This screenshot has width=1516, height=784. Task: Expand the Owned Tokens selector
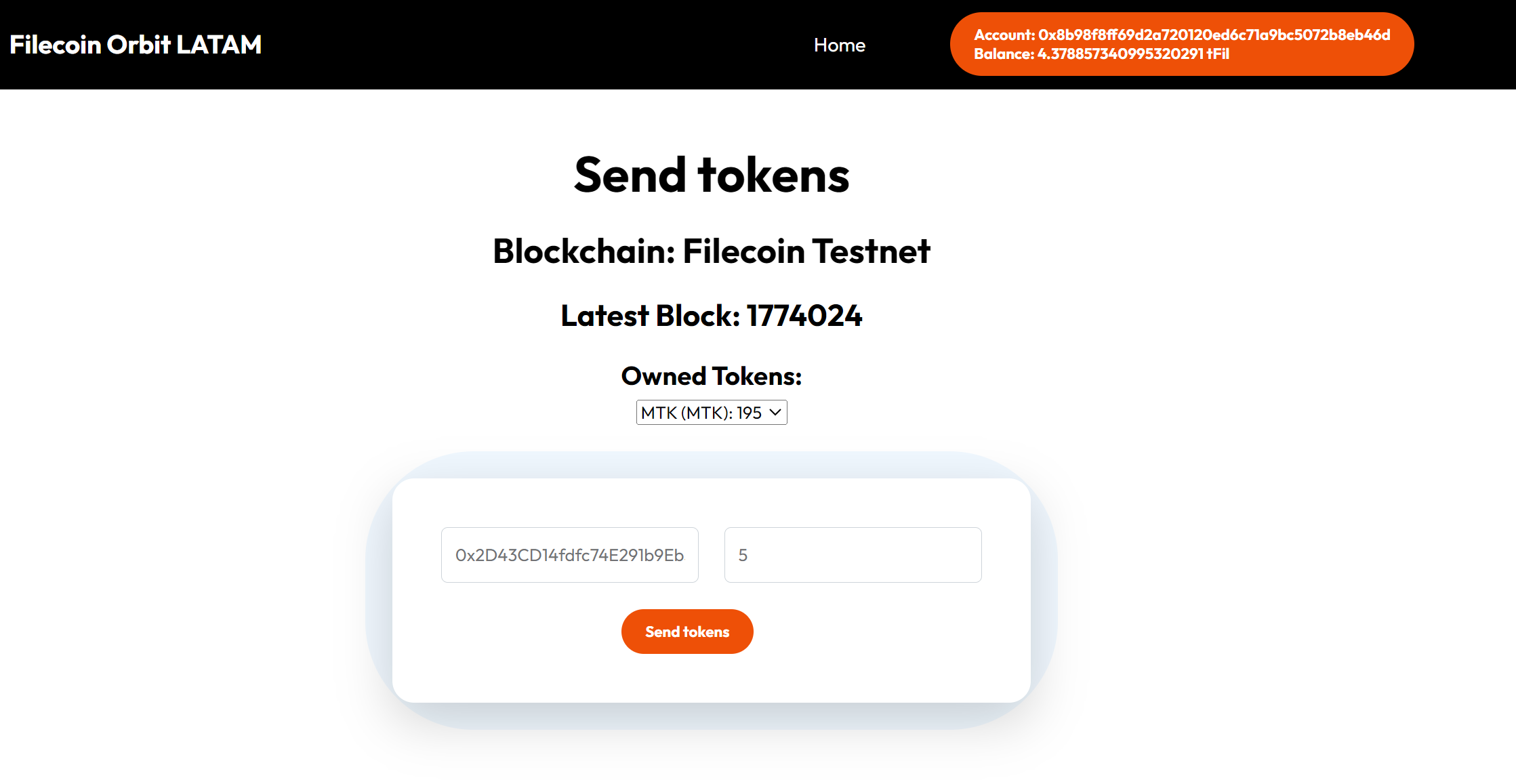point(710,411)
